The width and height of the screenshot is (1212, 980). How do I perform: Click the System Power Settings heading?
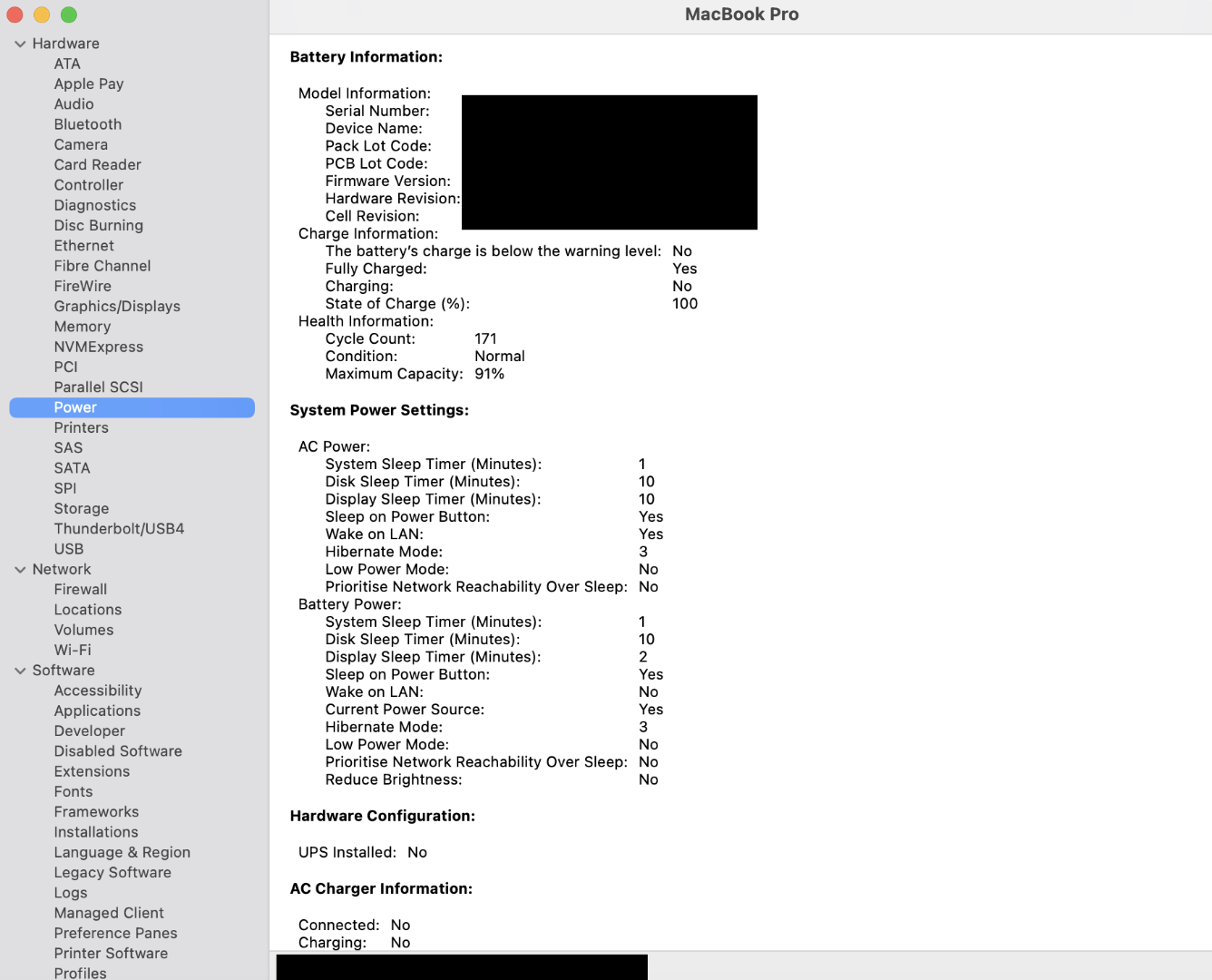(379, 410)
